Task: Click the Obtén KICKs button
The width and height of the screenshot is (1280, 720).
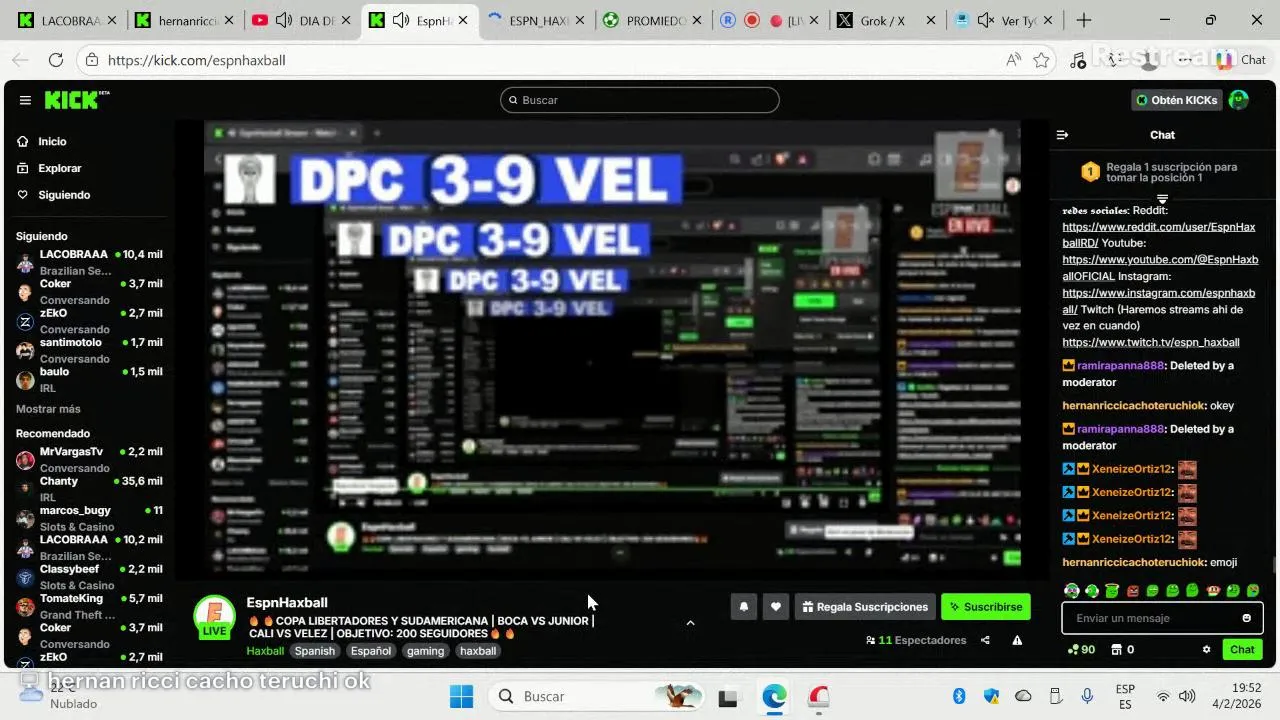Action: pos(1175,100)
